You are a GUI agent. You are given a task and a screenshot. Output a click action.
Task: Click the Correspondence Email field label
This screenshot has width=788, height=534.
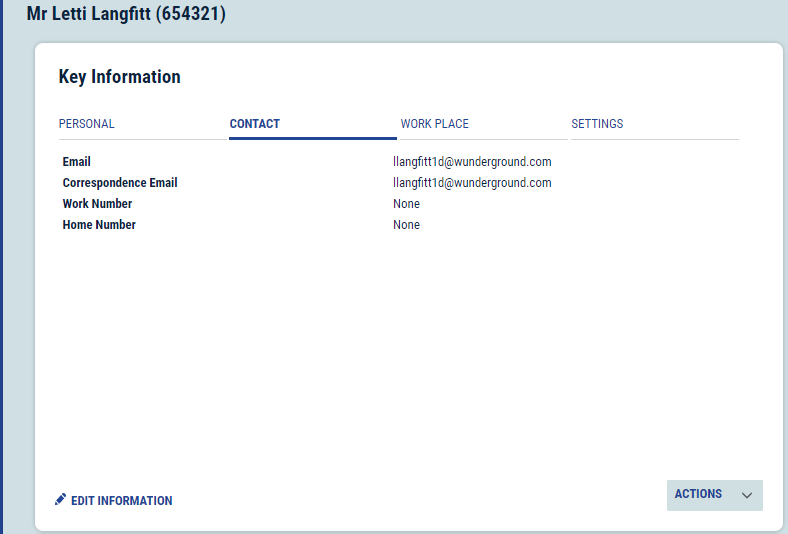tap(120, 183)
